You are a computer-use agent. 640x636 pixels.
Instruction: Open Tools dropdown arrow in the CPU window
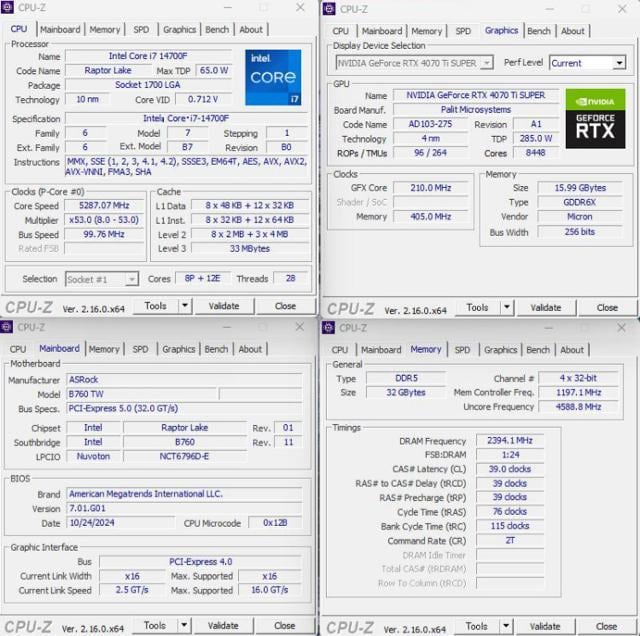click(x=185, y=306)
